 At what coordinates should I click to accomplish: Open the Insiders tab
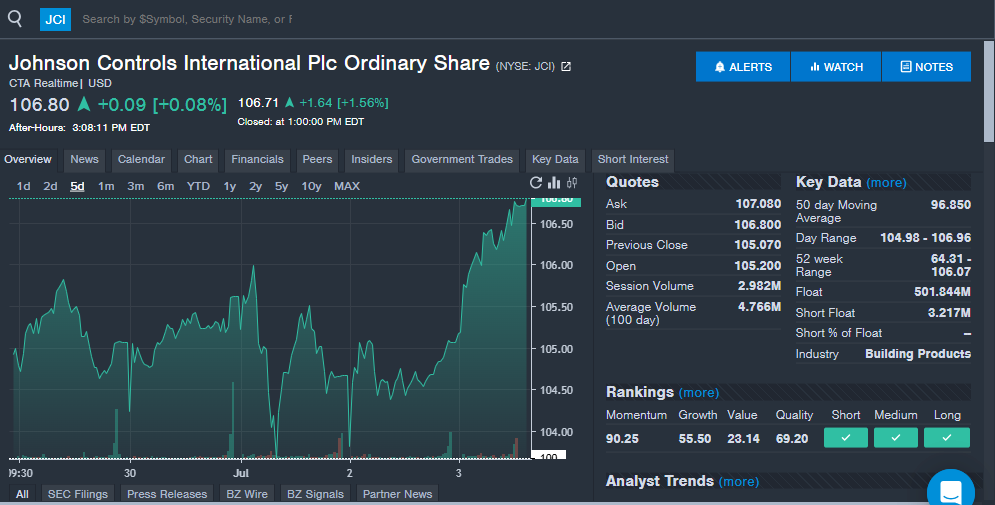(x=372, y=160)
